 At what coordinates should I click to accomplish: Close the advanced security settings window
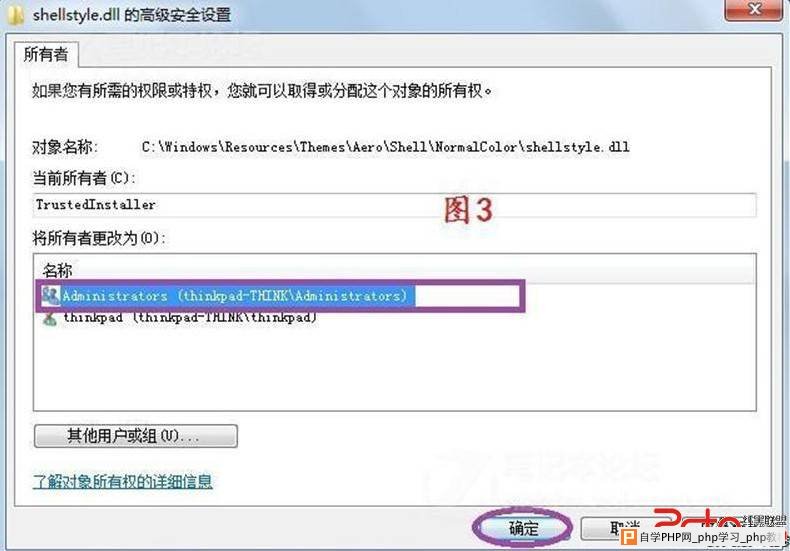click(753, 10)
